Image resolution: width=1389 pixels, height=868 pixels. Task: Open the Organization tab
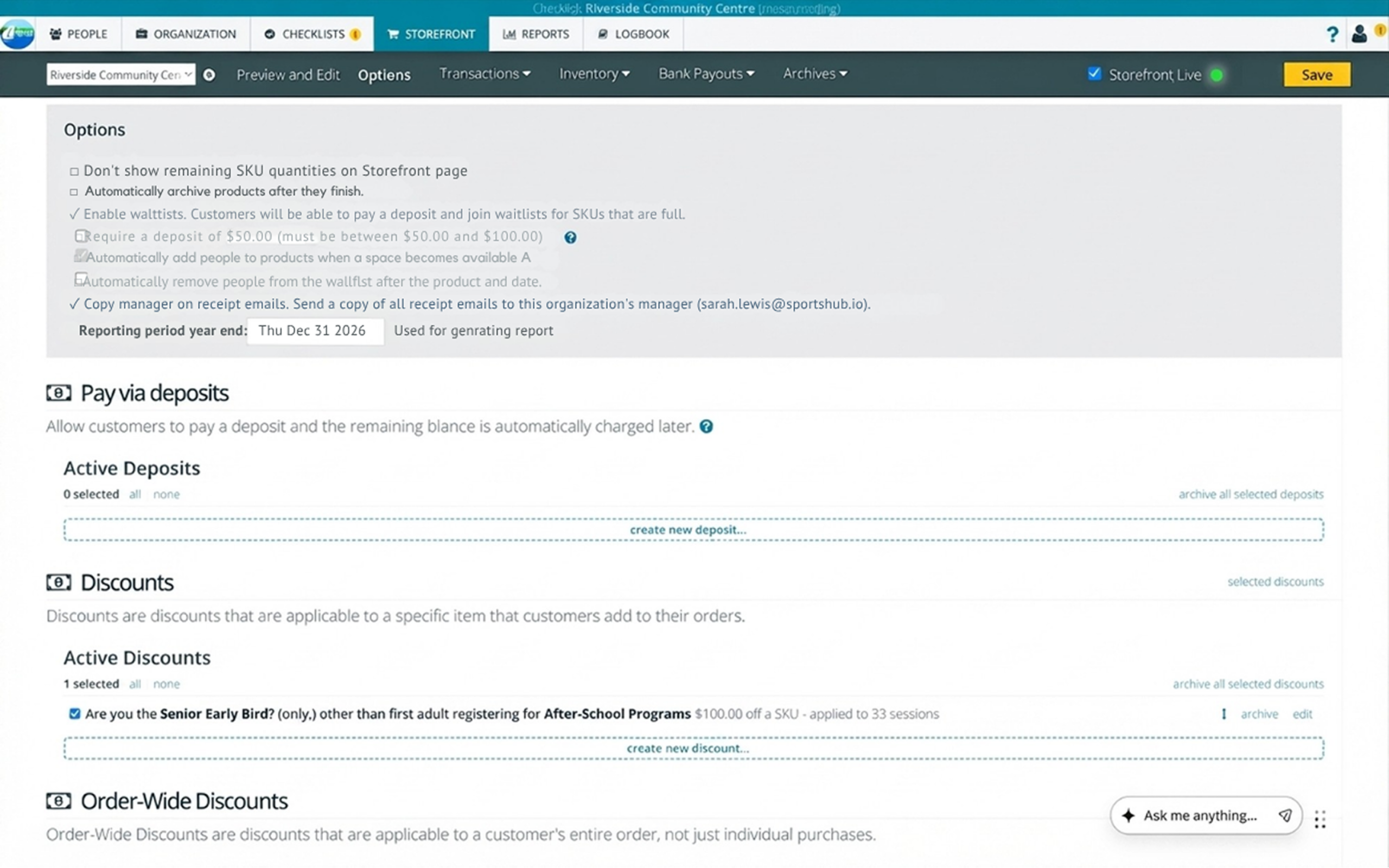click(x=186, y=34)
